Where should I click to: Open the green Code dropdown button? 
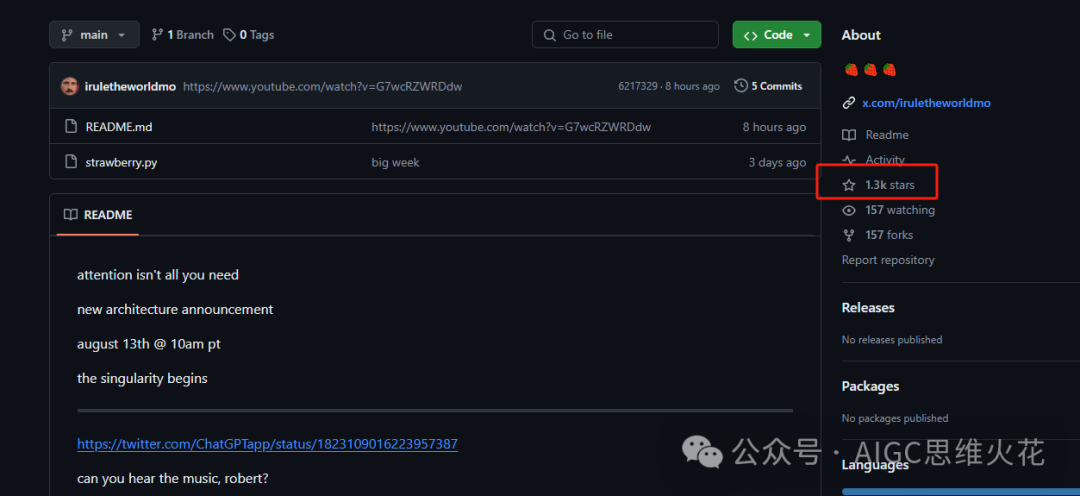point(776,34)
